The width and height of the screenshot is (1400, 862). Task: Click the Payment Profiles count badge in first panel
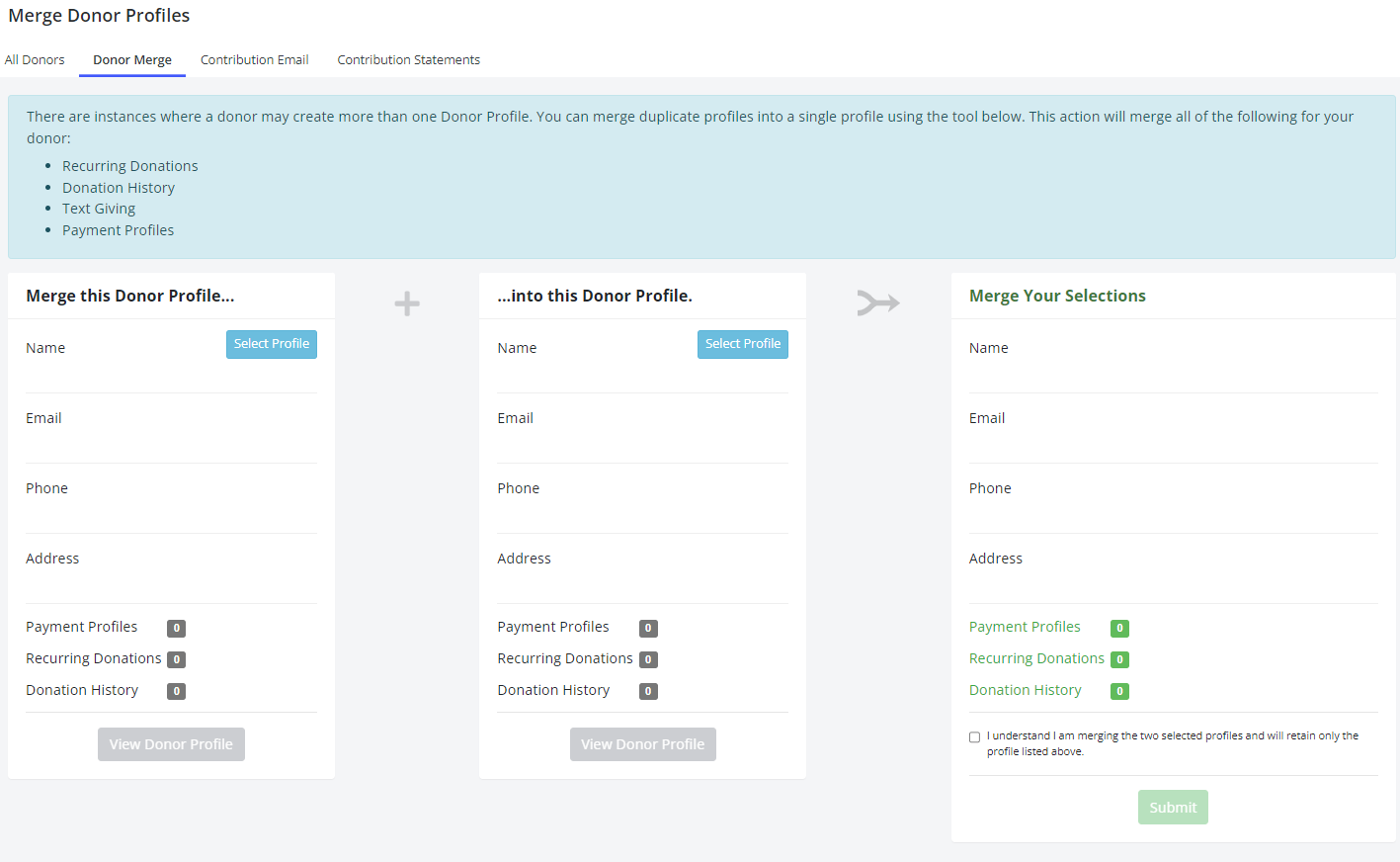[175, 628]
